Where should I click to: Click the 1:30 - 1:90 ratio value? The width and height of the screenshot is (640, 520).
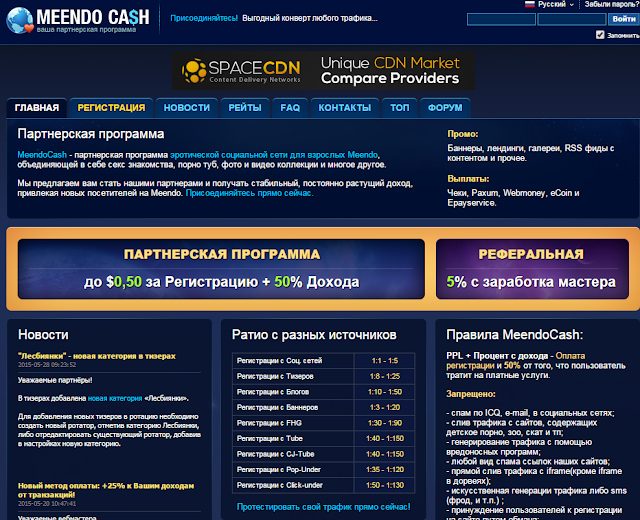coord(384,423)
